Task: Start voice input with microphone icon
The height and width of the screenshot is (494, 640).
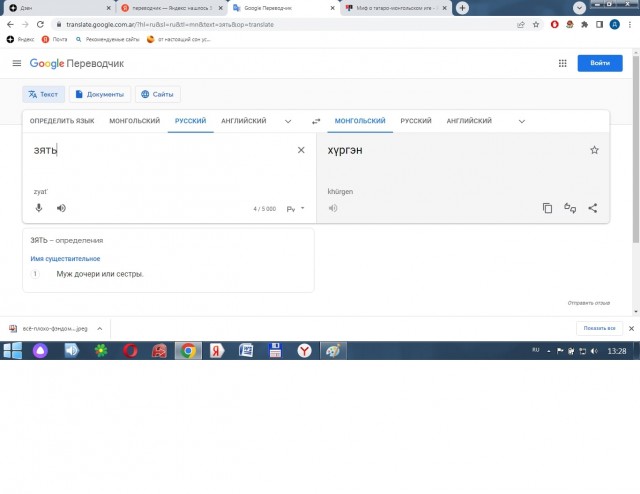Action: pos(39,208)
